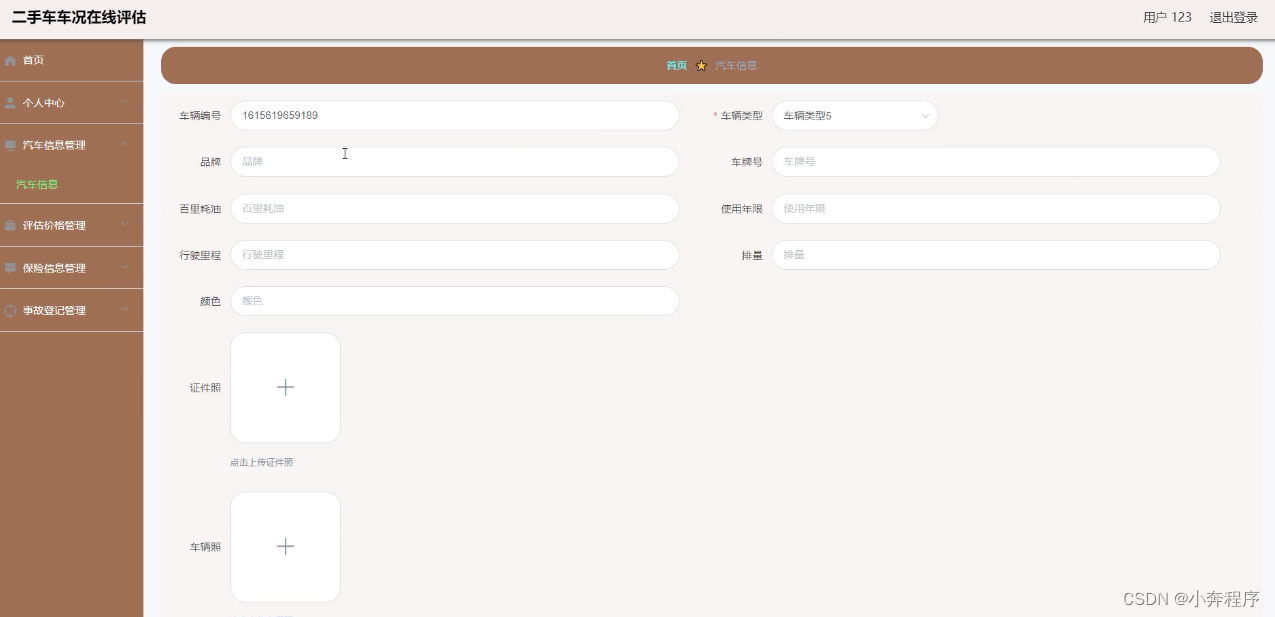This screenshot has height=617, width=1275.
Task: Click 退出登录 to log out
Action: click(1234, 17)
